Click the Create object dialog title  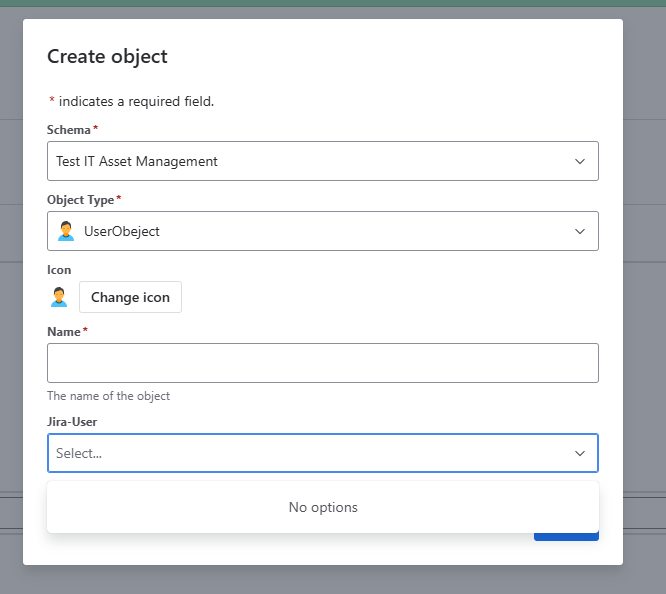[107, 57]
